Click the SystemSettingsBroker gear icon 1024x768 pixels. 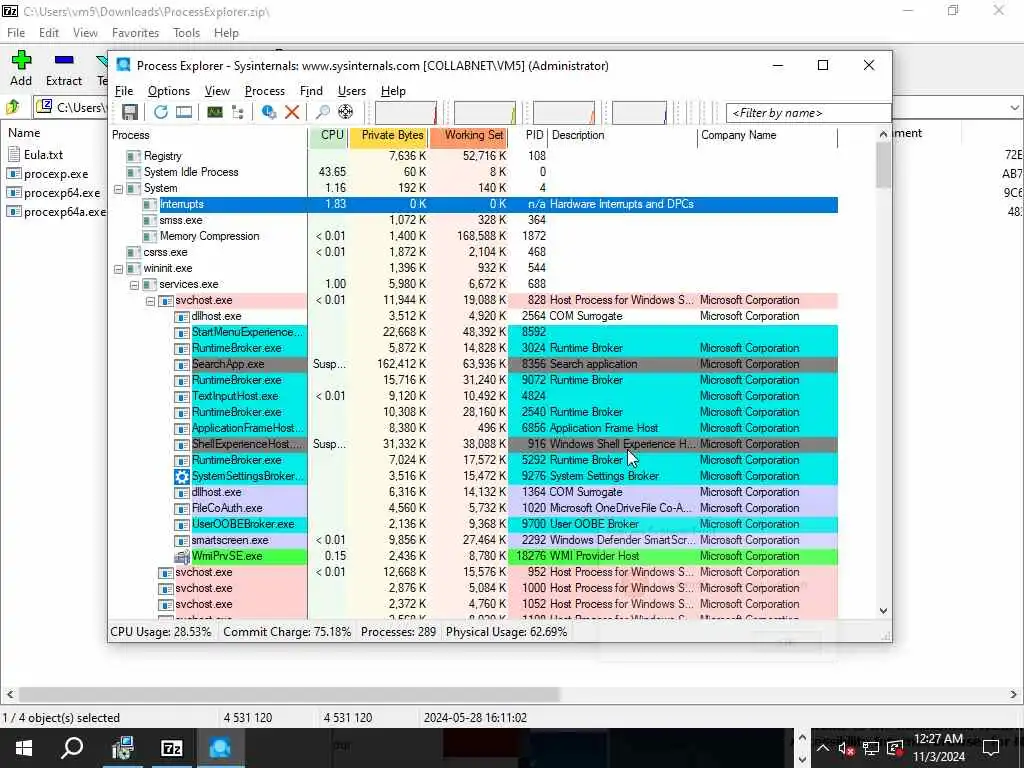tap(182, 476)
